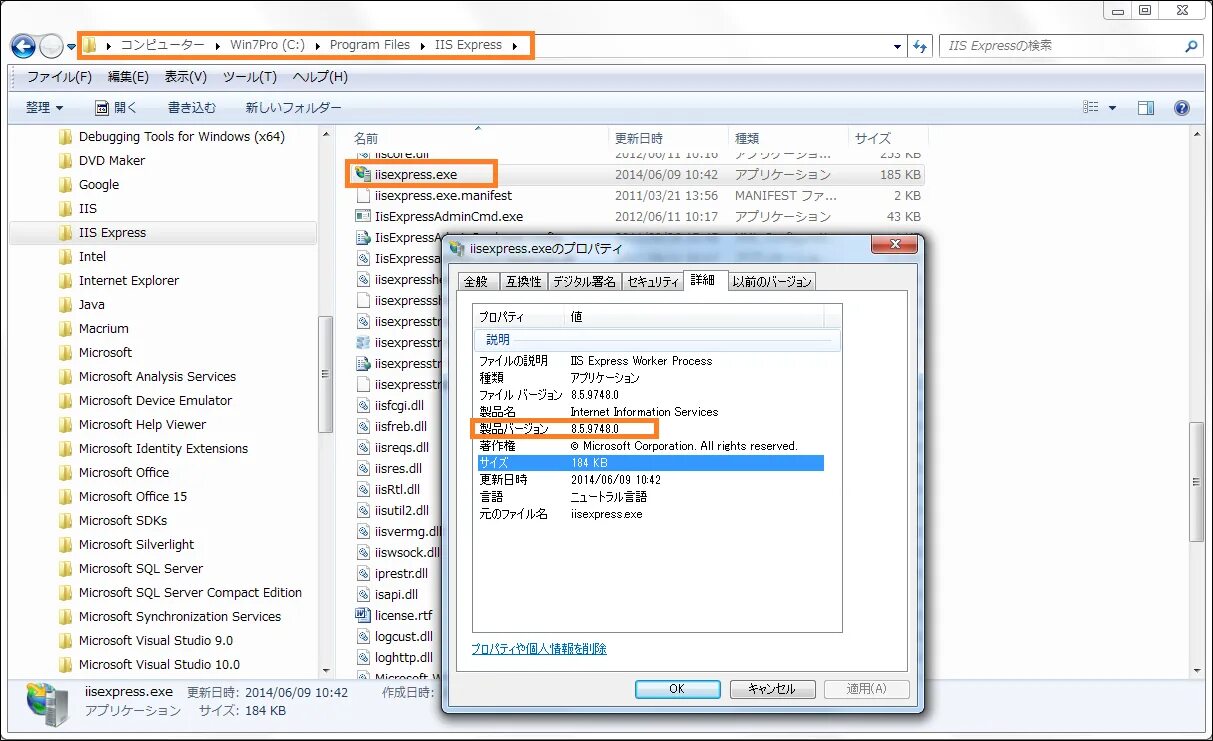Click the Win7Pro (C:) breadcrumb segment
Viewport: 1213px width, 741px height.
267,45
